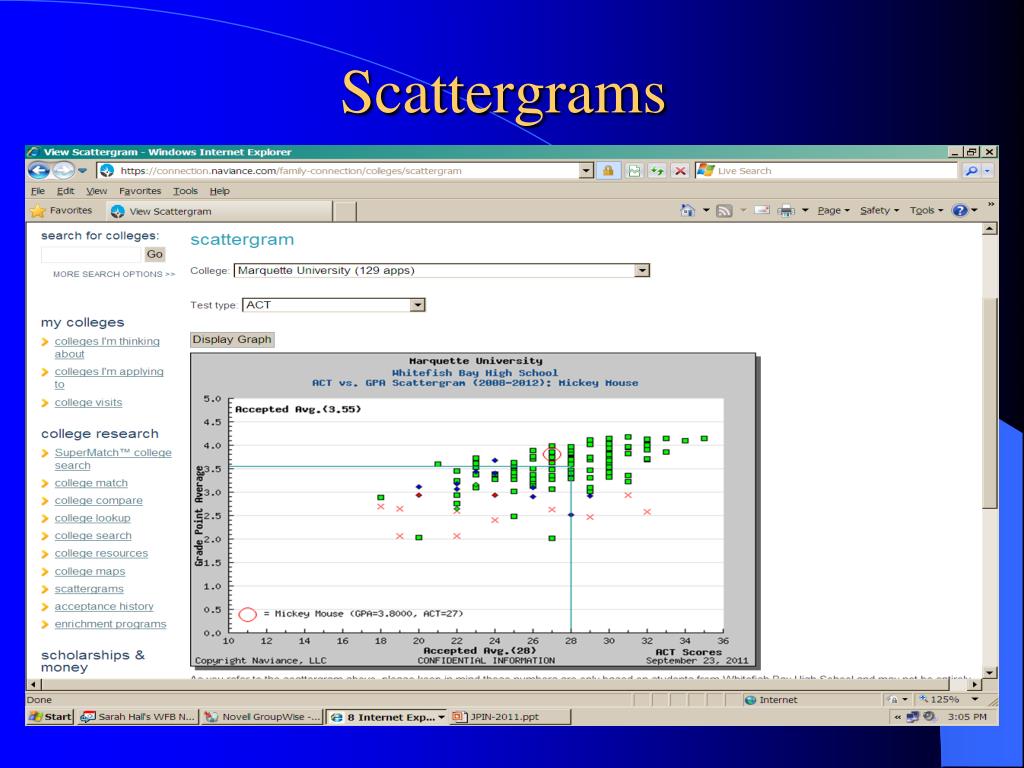Click the browser Forward arrow button
The width and height of the screenshot is (1024, 768).
click(x=63, y=171)
